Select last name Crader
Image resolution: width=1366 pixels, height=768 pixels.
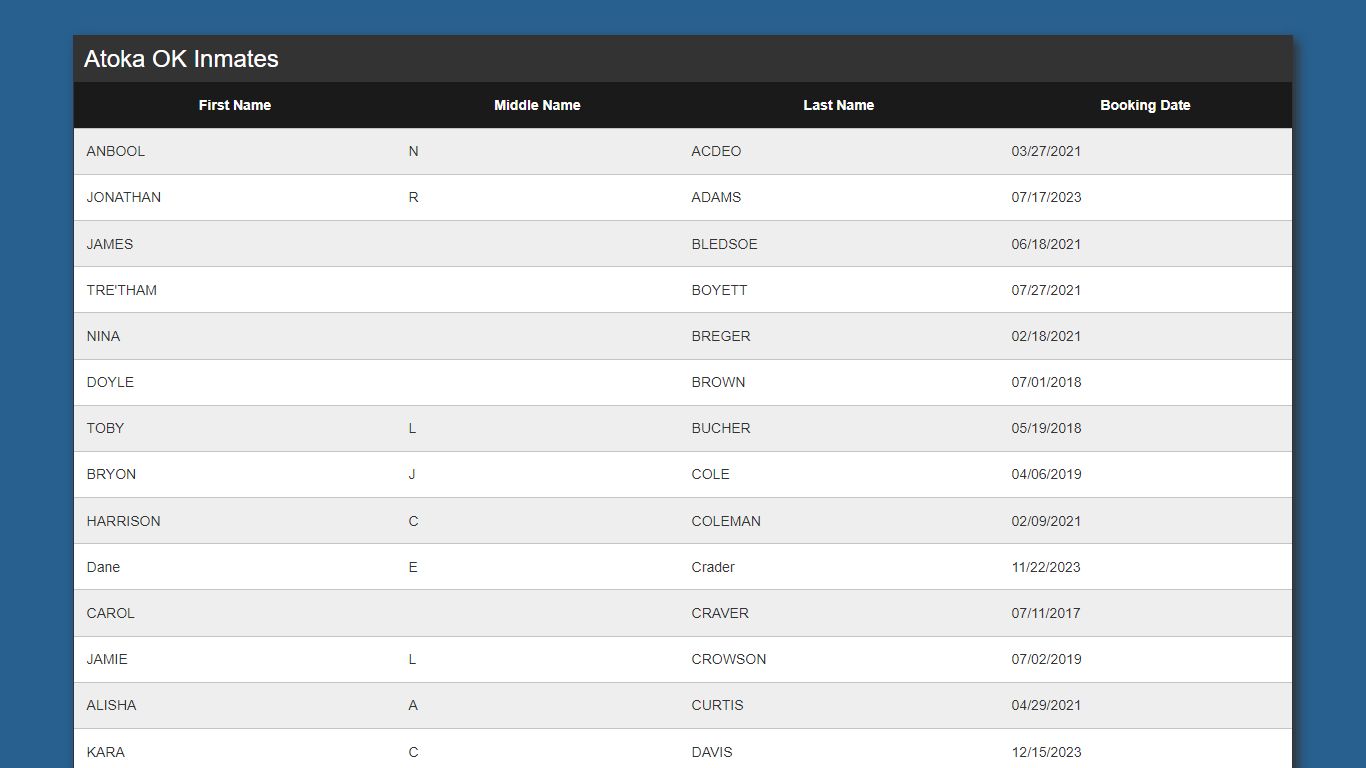click(713, 567)
